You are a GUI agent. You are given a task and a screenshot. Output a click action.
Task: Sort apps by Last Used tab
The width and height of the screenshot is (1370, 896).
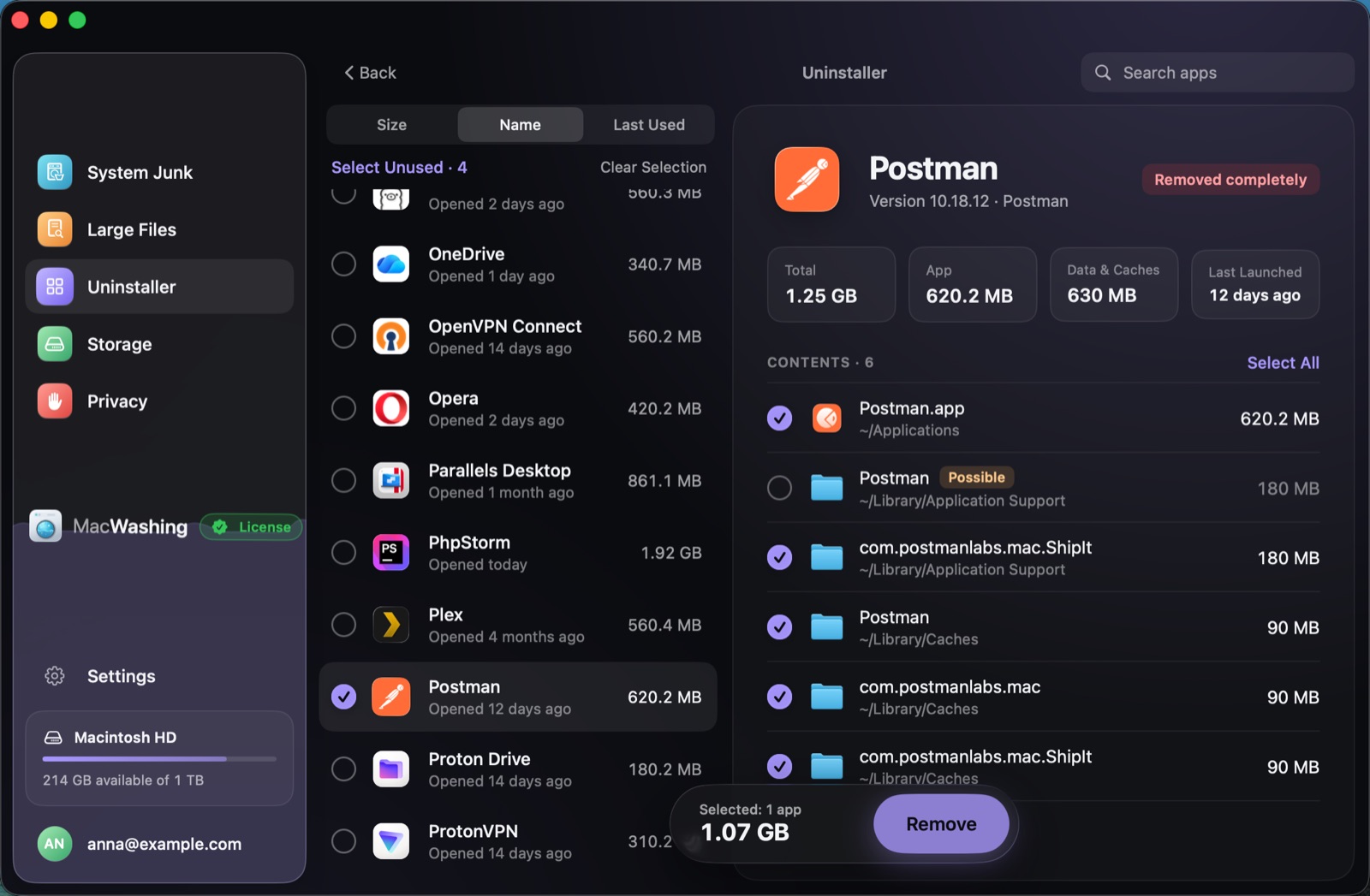649,125
